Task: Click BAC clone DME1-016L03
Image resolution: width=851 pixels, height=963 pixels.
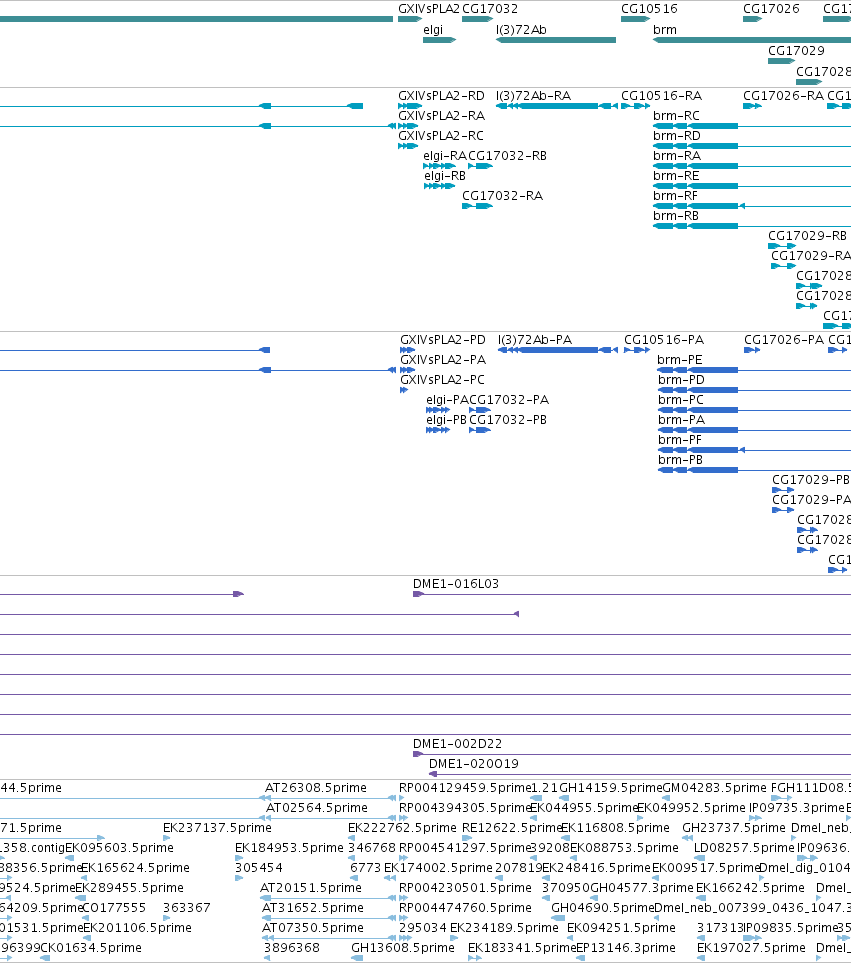Action: pos(456,584)
